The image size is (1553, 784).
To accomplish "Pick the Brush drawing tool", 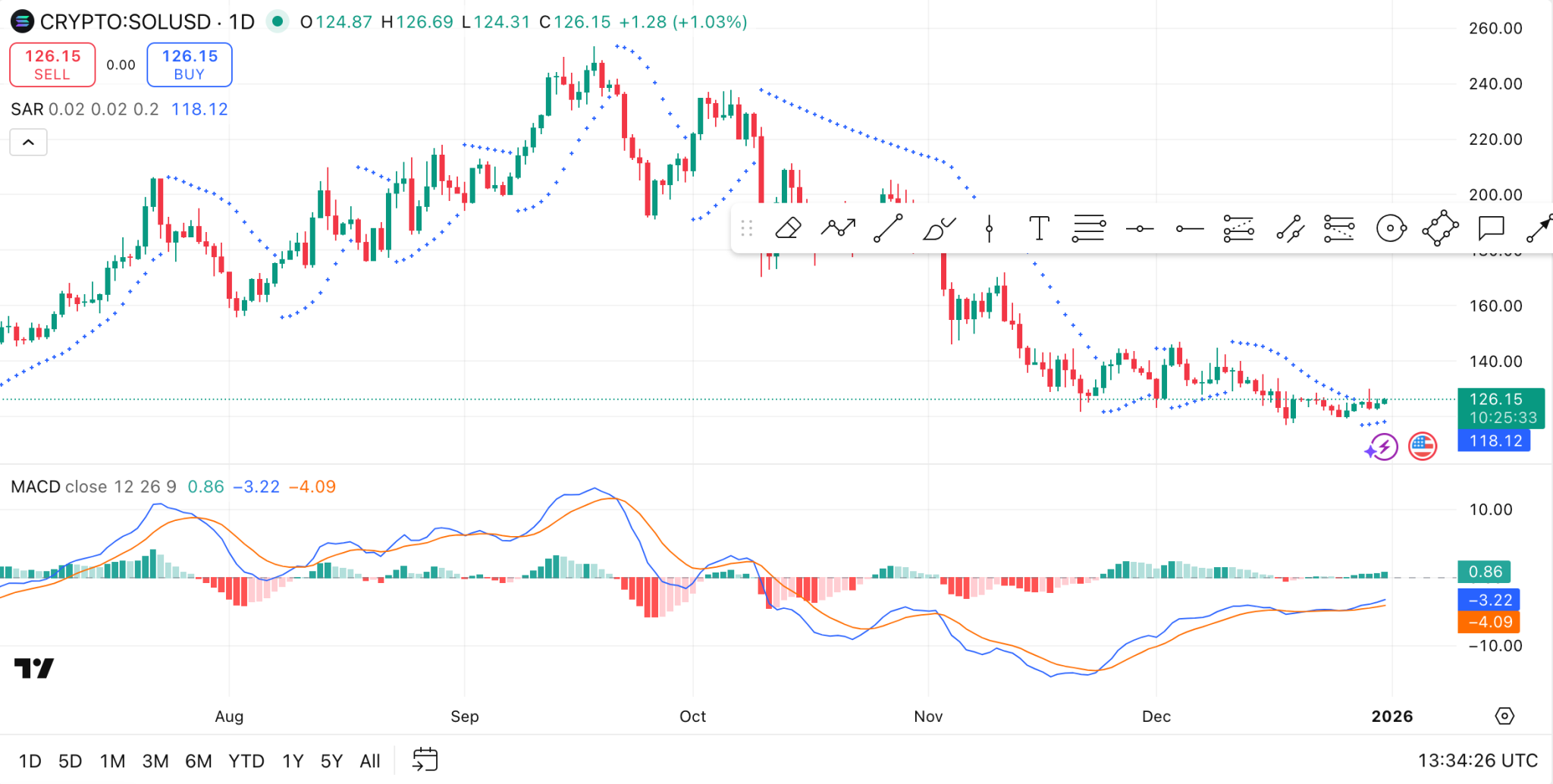I will coord(938,228).
